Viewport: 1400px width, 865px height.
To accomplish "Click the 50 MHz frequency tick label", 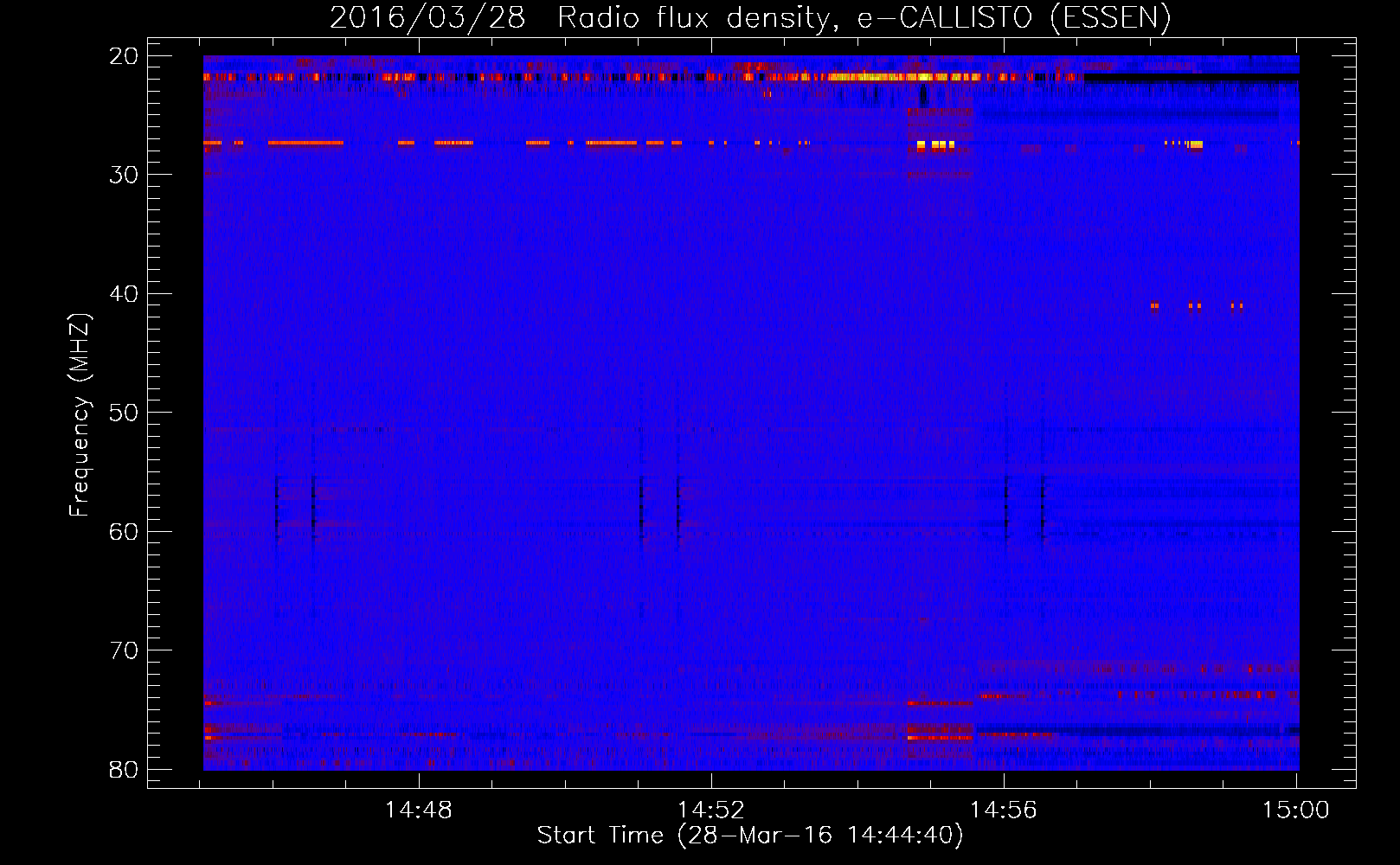I will click(124, 413).
